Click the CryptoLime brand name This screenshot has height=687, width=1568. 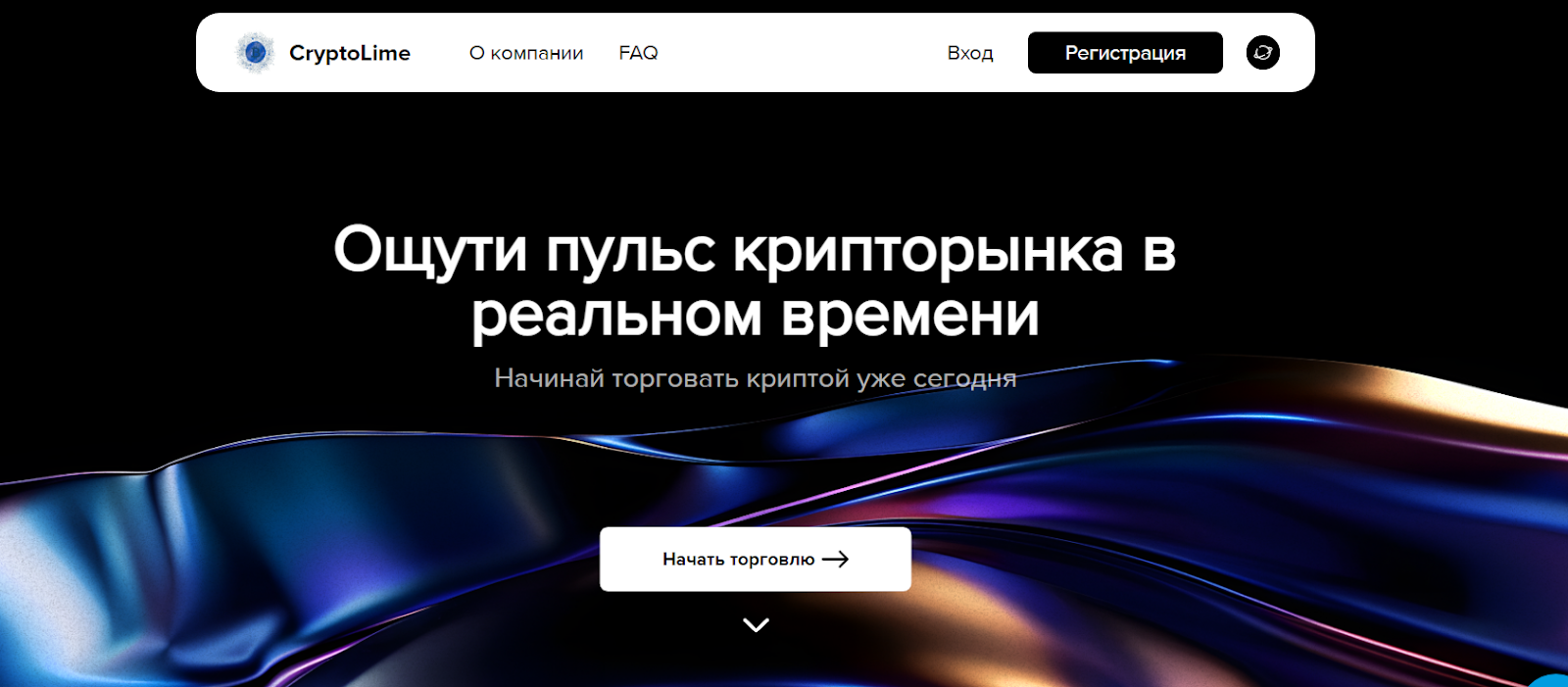point(350,53)
